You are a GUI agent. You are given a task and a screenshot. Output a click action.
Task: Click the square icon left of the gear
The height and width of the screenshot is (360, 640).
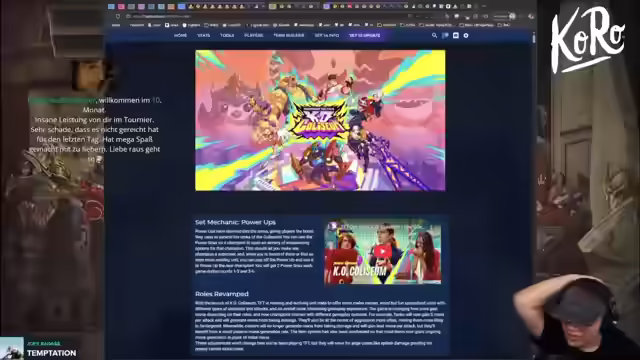coord(456,36)
